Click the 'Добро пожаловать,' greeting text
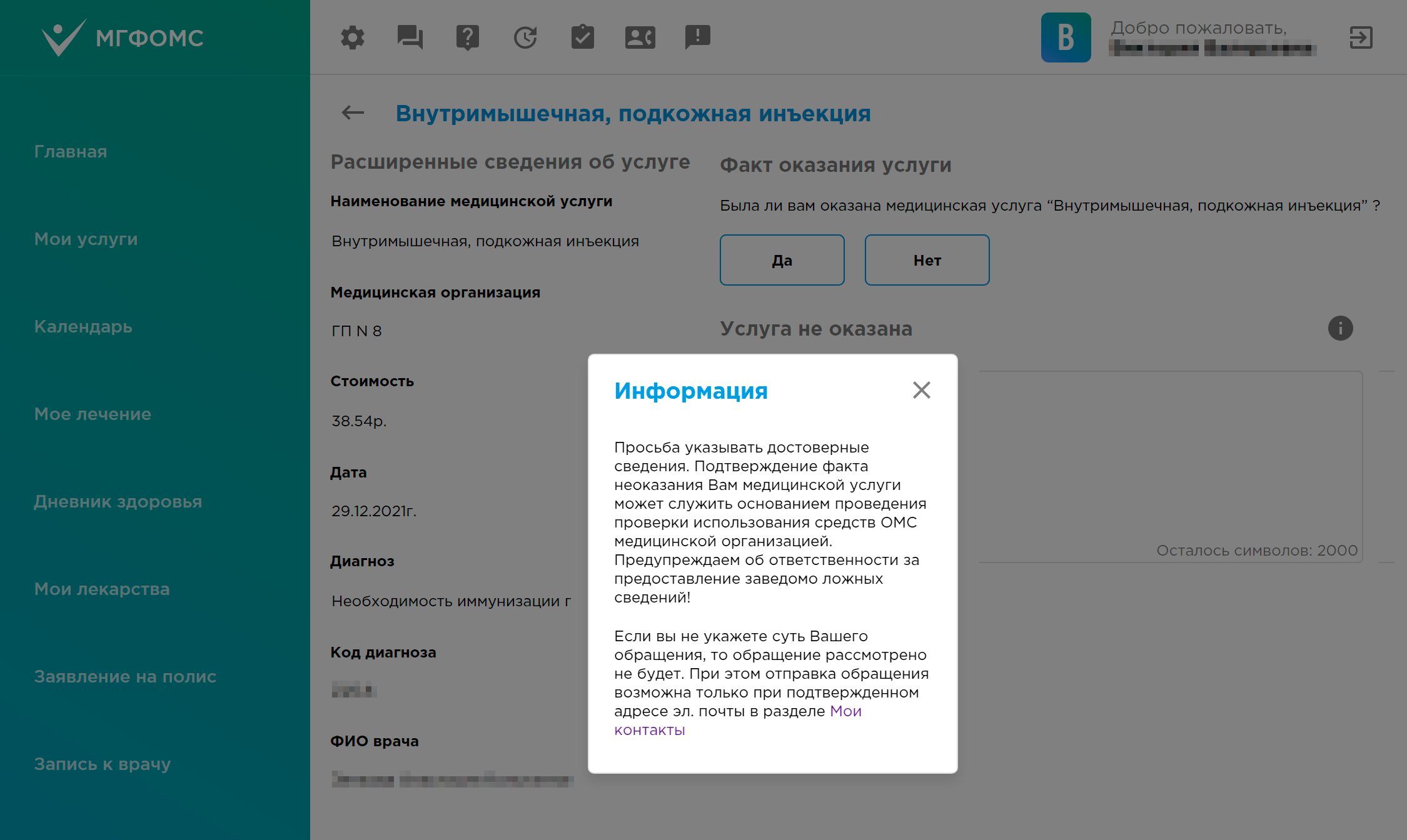The width and height of the screenshot is (1407, 840). 1199,28
